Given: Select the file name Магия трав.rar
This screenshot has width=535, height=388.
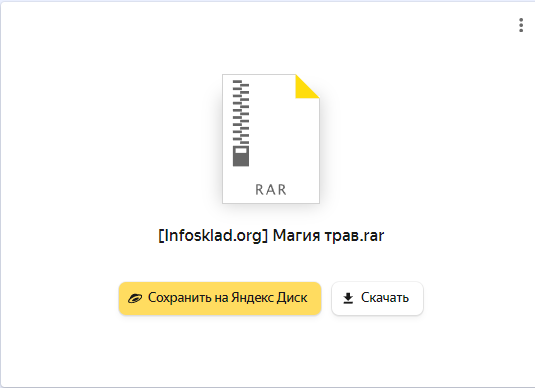Looking at the screenshot, I should point(329,236).
